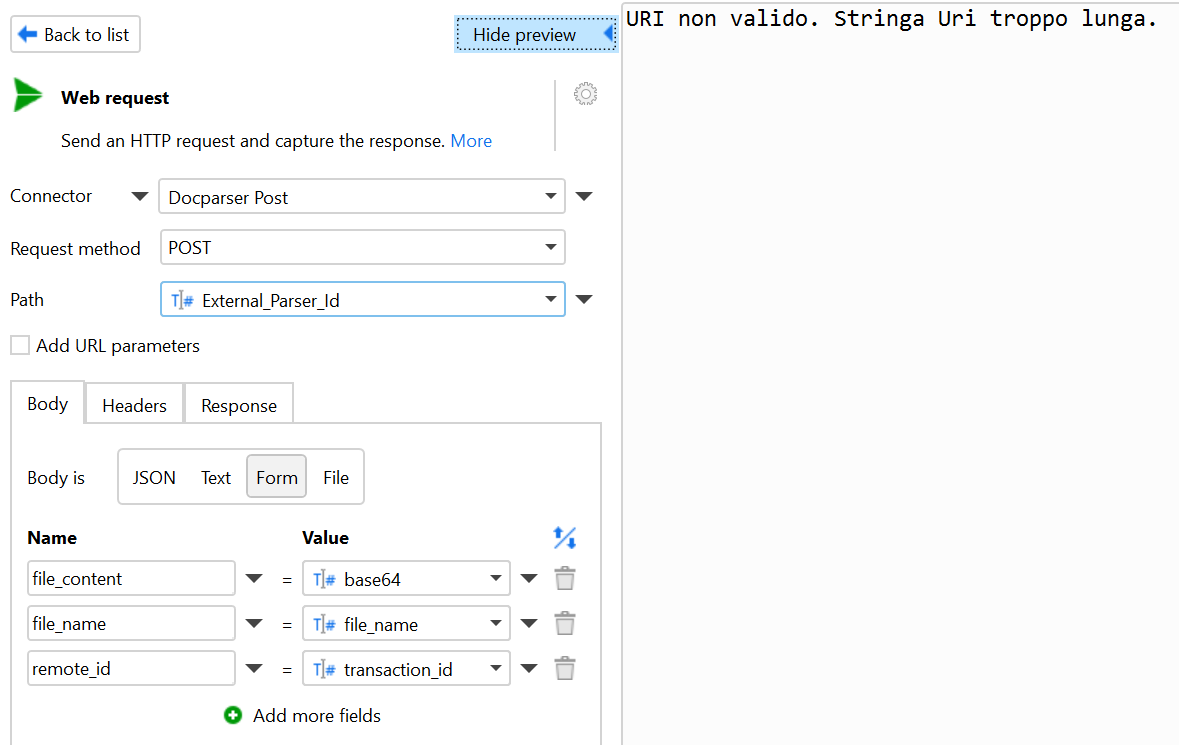Open the More link
Screen dimensions: 1179x745
[x=471, y=141]
